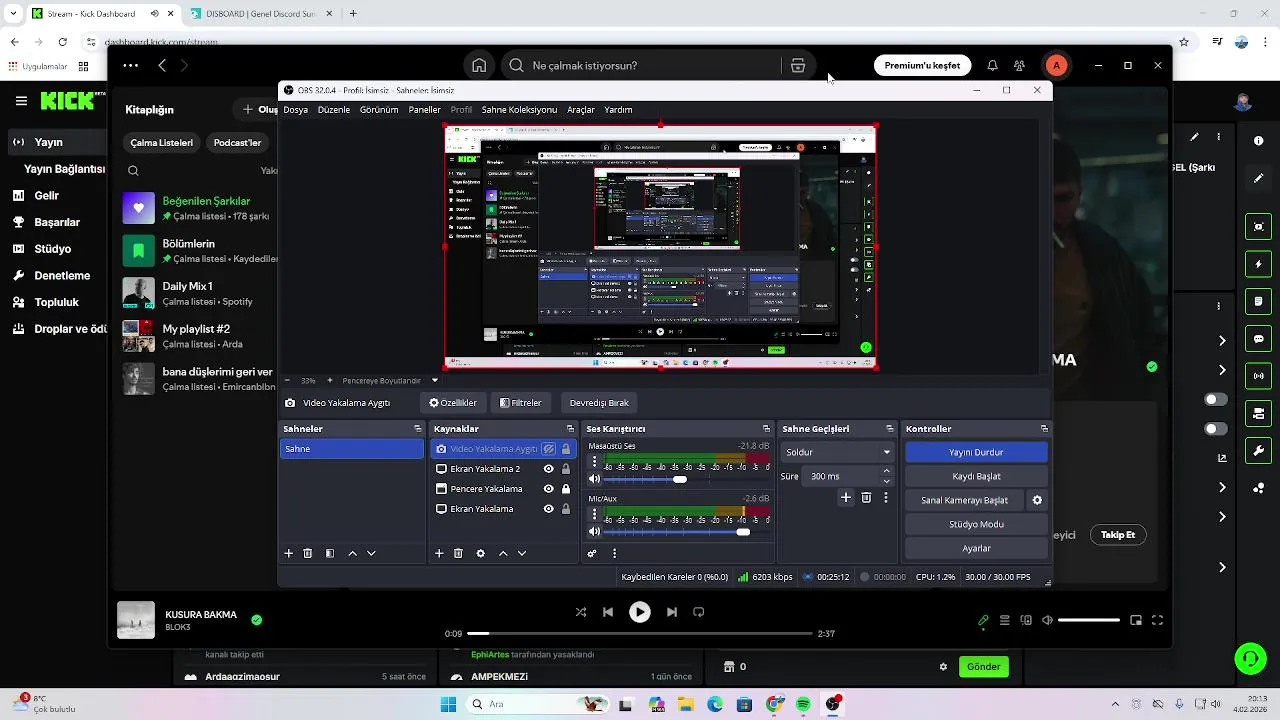1280x720 pixels.
Task: Toggle Spotify repeat
Action: click(x=699, y=612)
